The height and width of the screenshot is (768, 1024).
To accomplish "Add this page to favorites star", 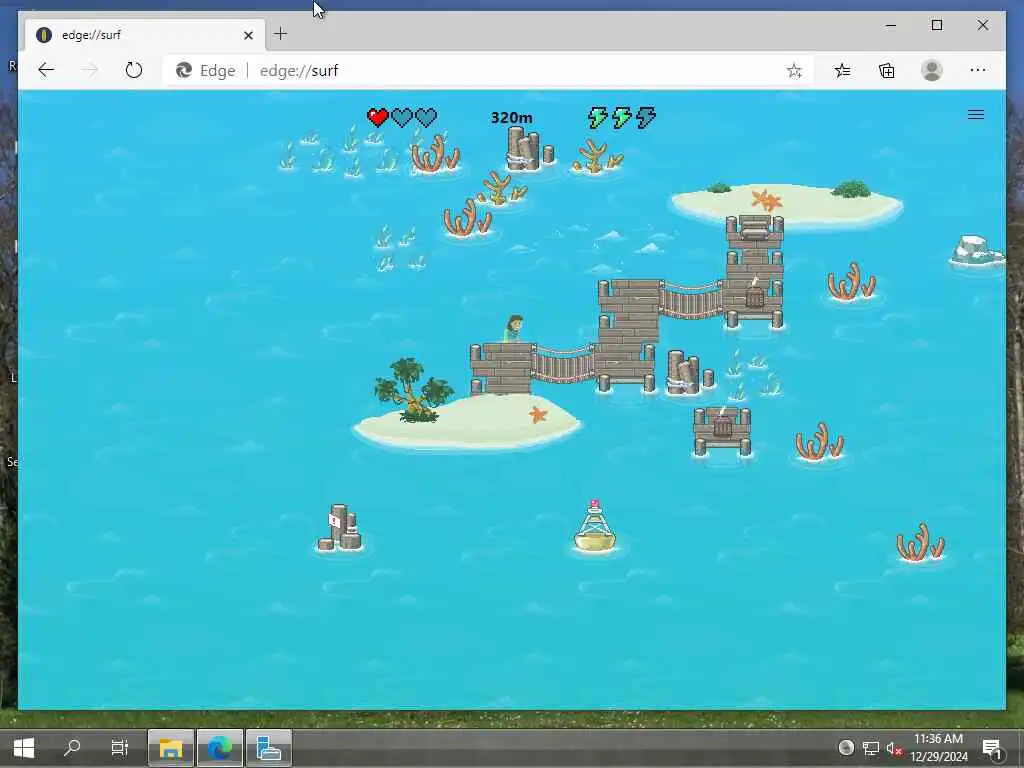I will pos(794,71).
